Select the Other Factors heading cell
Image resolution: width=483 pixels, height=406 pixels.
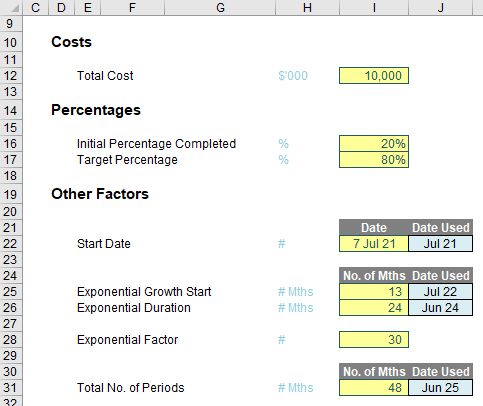(x=100, y=194)
